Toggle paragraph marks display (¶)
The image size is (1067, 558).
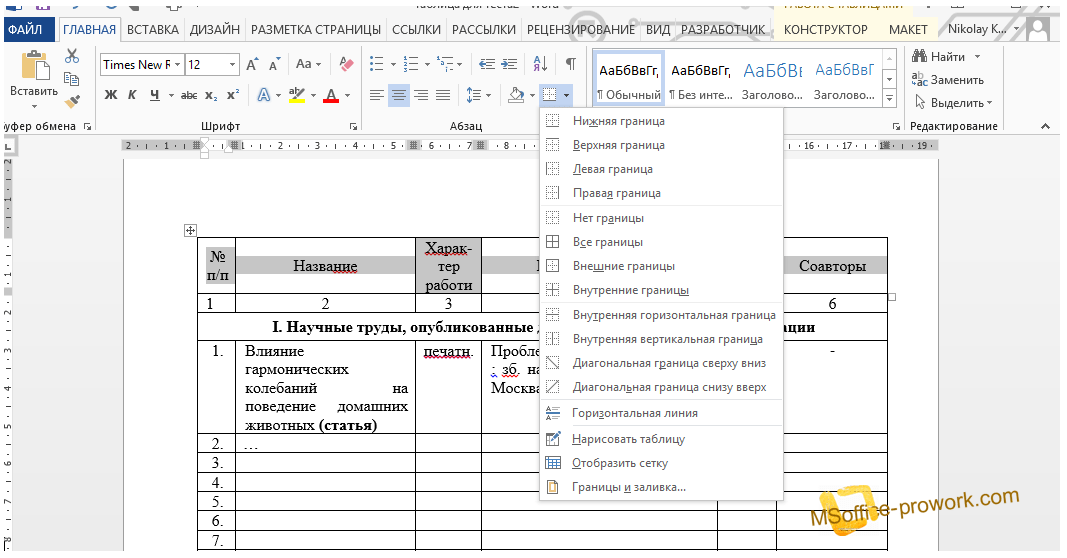point(570,64)
